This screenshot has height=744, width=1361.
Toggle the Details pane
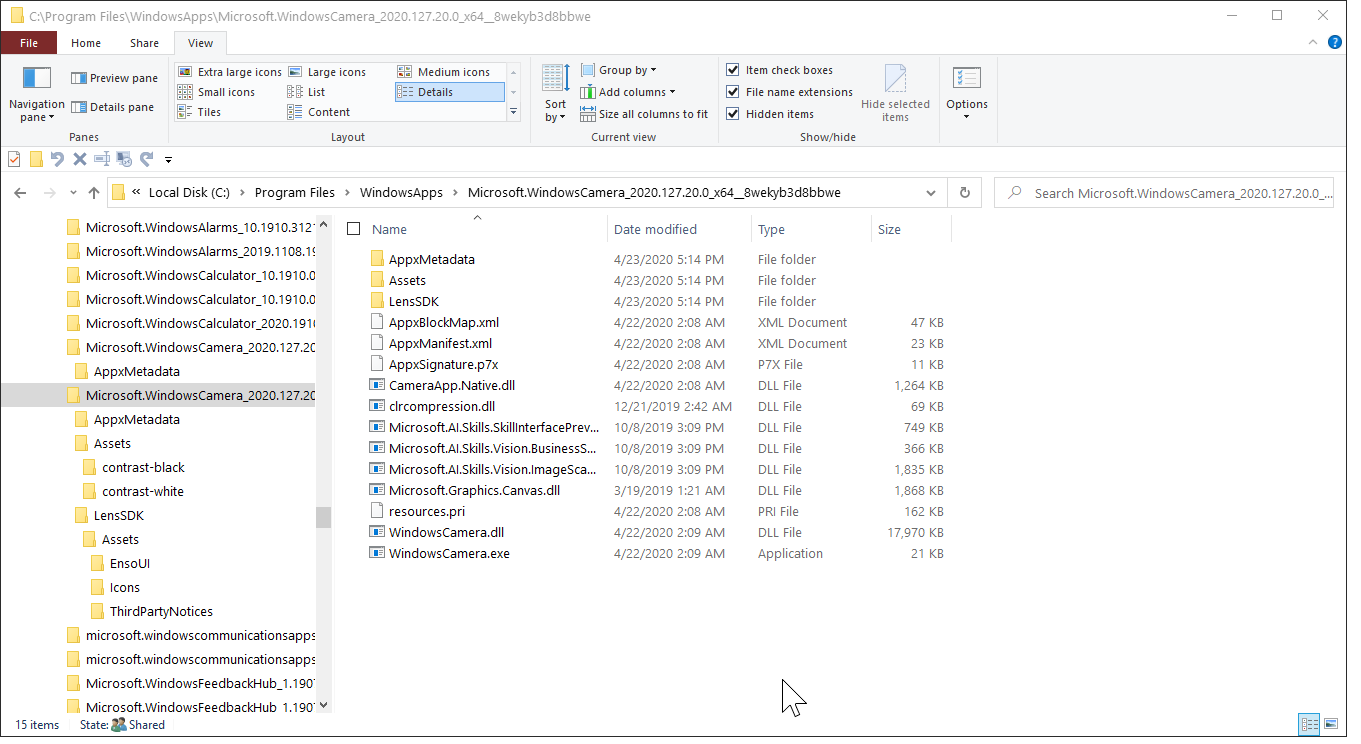click(x=112, y=107)
